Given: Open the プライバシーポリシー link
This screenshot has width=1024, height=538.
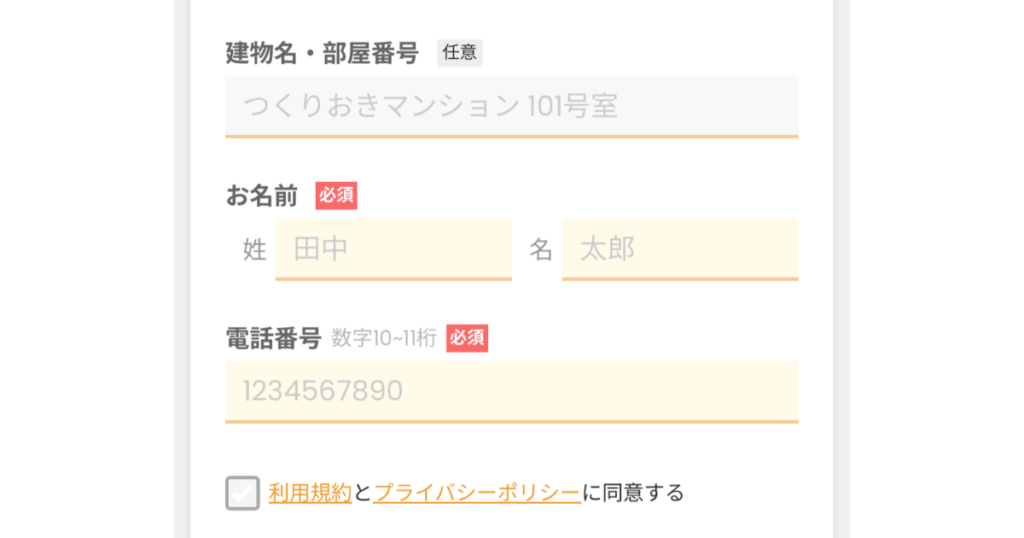Looking at the screenshot, I should click(x=476, y=493).
